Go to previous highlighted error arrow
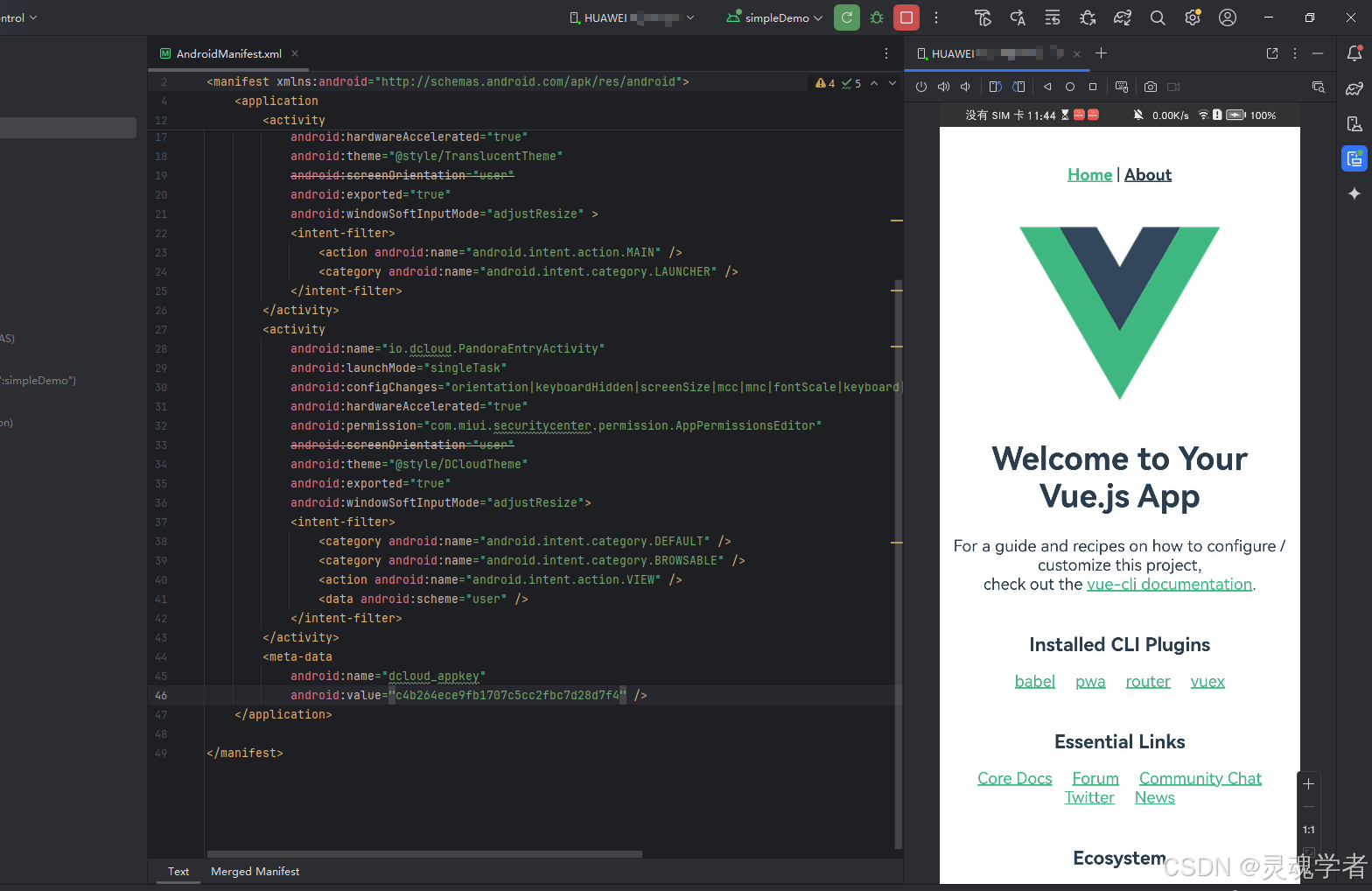This screenshot has height=891, width=1372. (x=874, y=83)
